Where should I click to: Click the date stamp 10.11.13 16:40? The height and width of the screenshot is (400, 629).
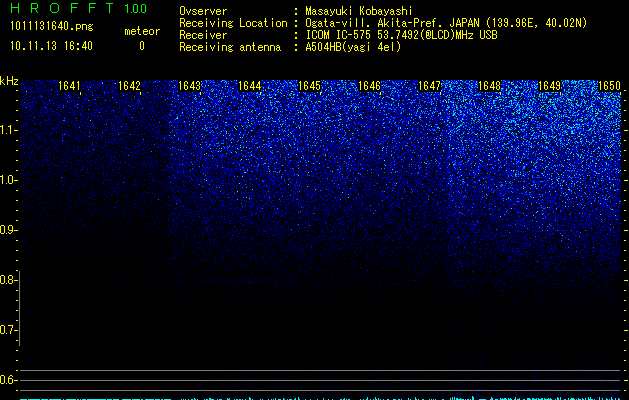click(x=51, y=46)
